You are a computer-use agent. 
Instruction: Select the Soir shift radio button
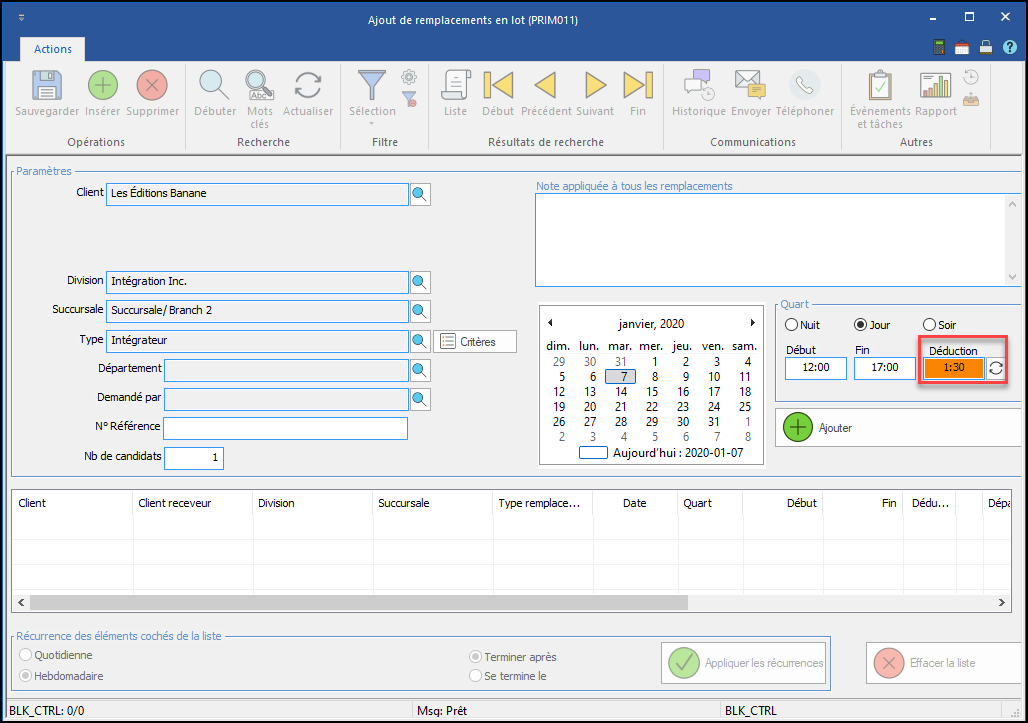[x=930, y=325]
